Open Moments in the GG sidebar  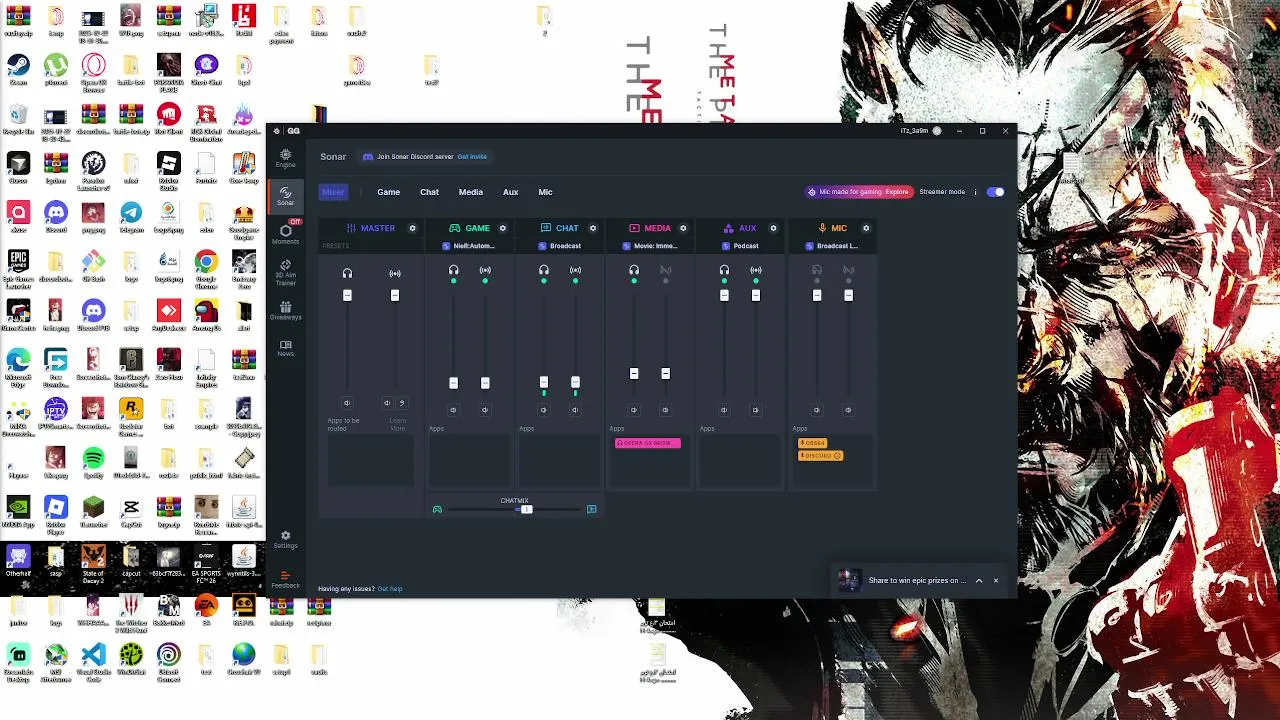click(x=285, y=234)
